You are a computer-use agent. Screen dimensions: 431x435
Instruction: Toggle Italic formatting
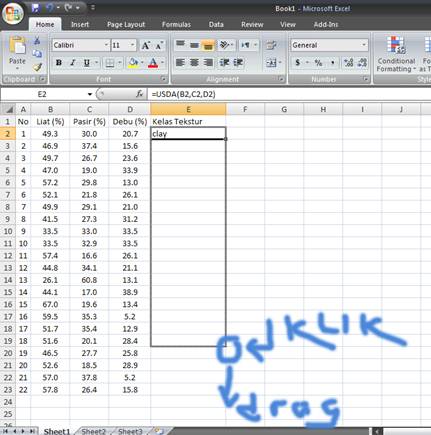72,63
